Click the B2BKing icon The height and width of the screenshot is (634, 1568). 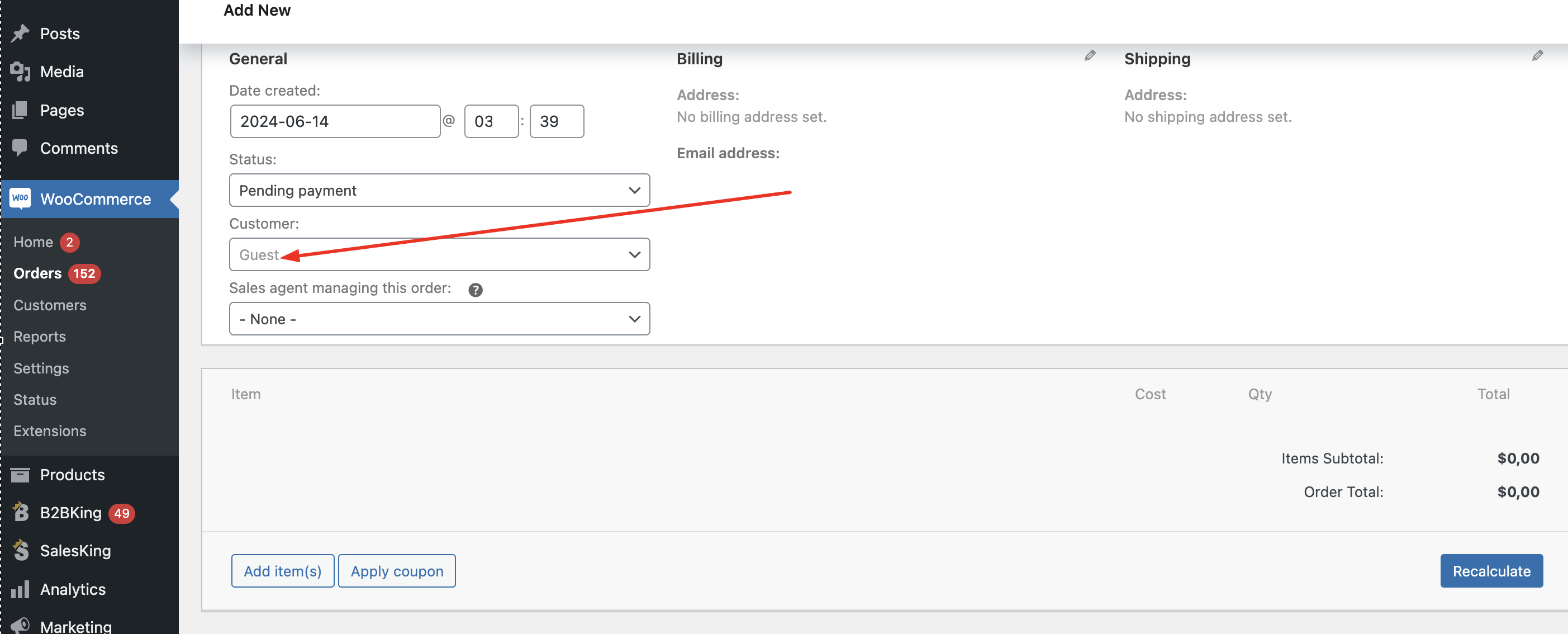[x=20, y=512]
